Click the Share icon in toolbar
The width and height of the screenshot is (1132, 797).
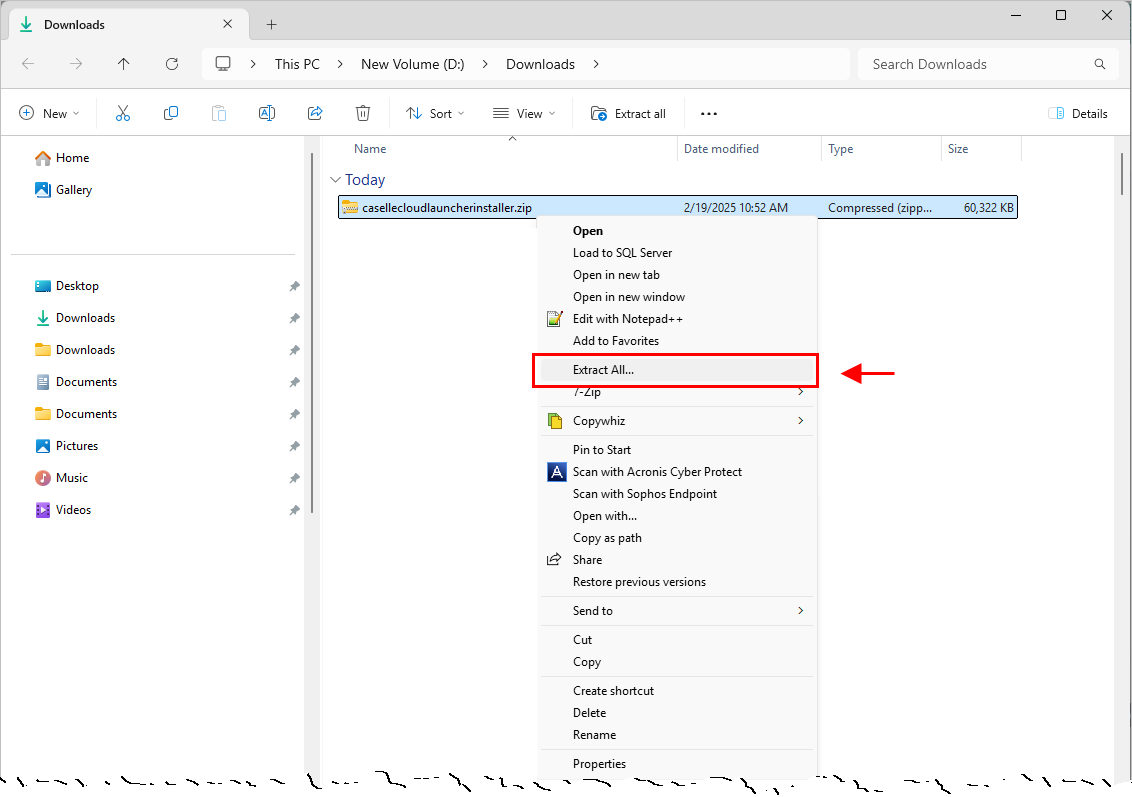pos(315,114)
